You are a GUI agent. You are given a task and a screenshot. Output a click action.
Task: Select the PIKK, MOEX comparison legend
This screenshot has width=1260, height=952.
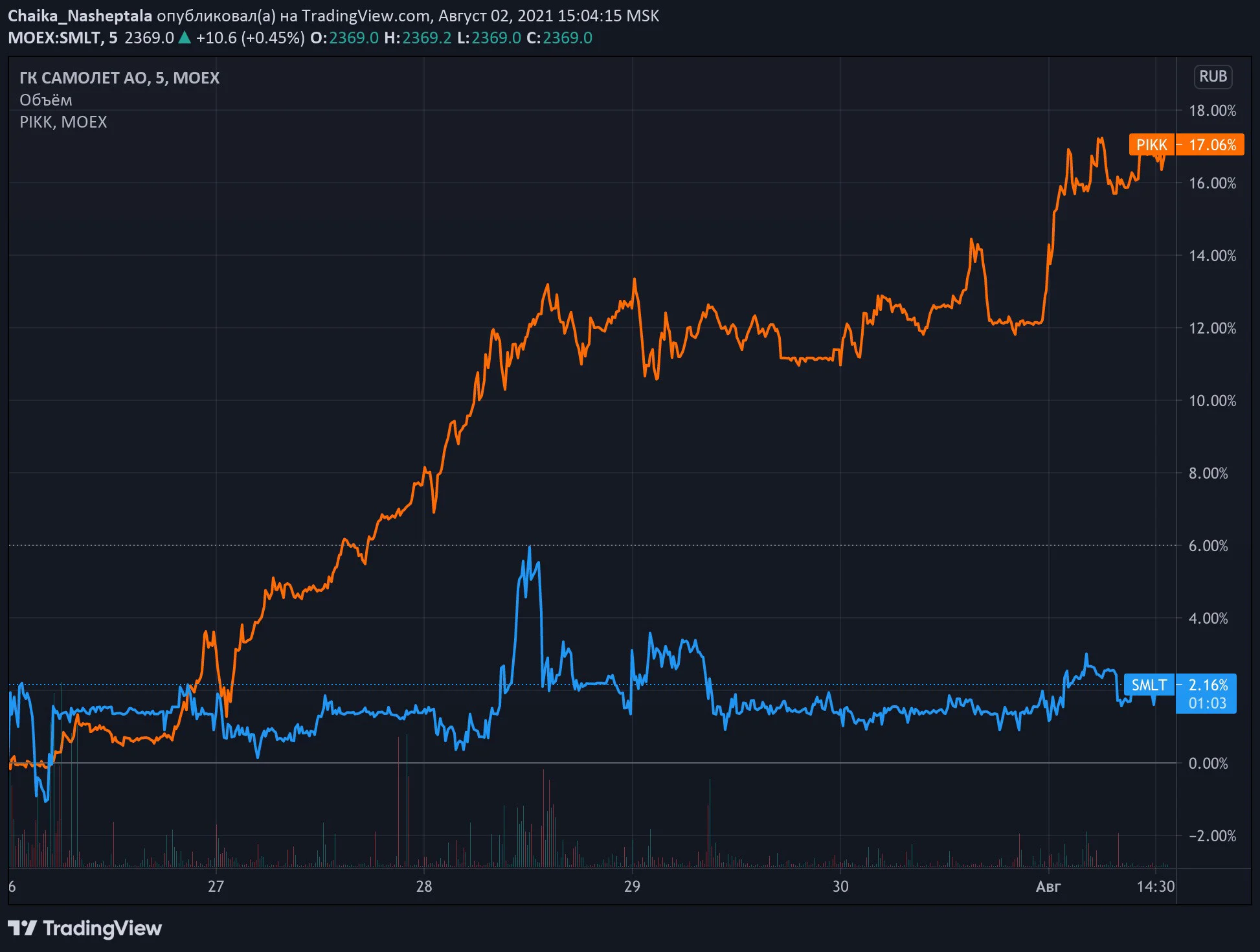pos(63,122)
